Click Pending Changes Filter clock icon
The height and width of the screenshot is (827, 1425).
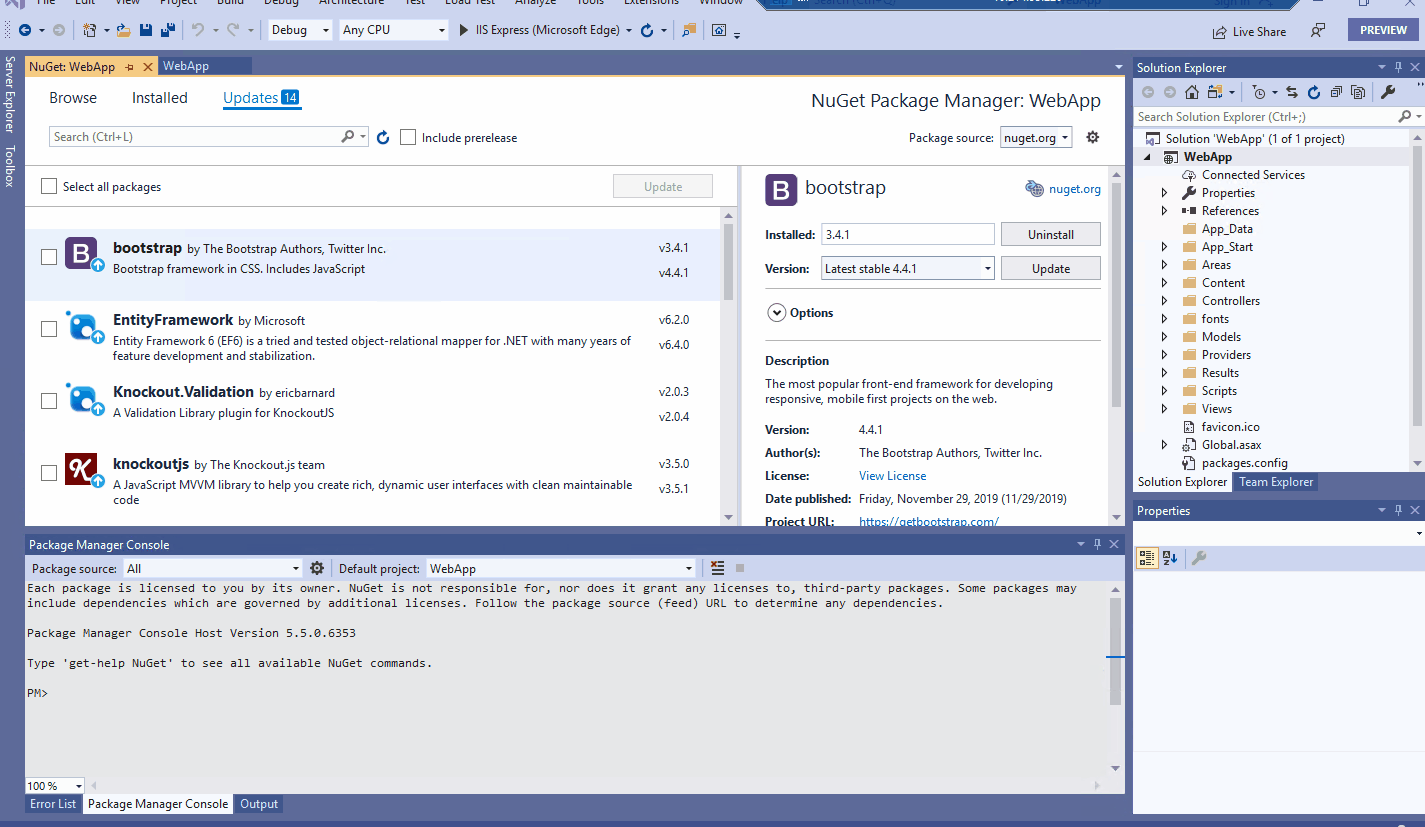click(1258, 92)
